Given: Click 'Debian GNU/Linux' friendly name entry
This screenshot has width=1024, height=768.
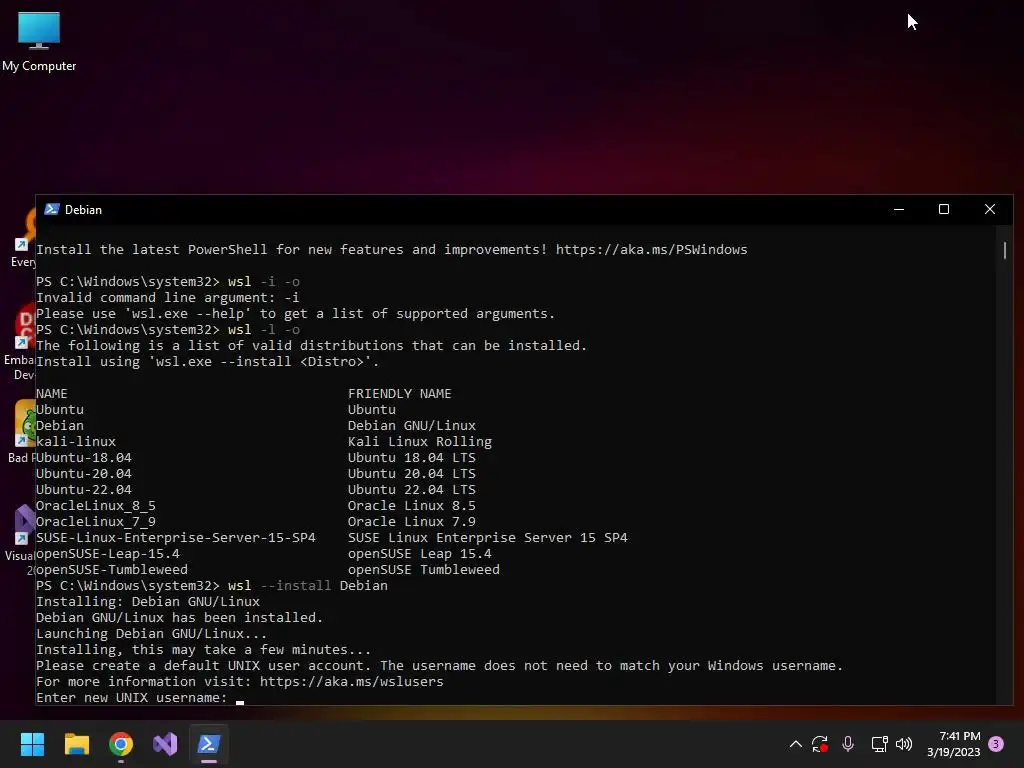Looking at the screenshot, I should tap(411, 426).
